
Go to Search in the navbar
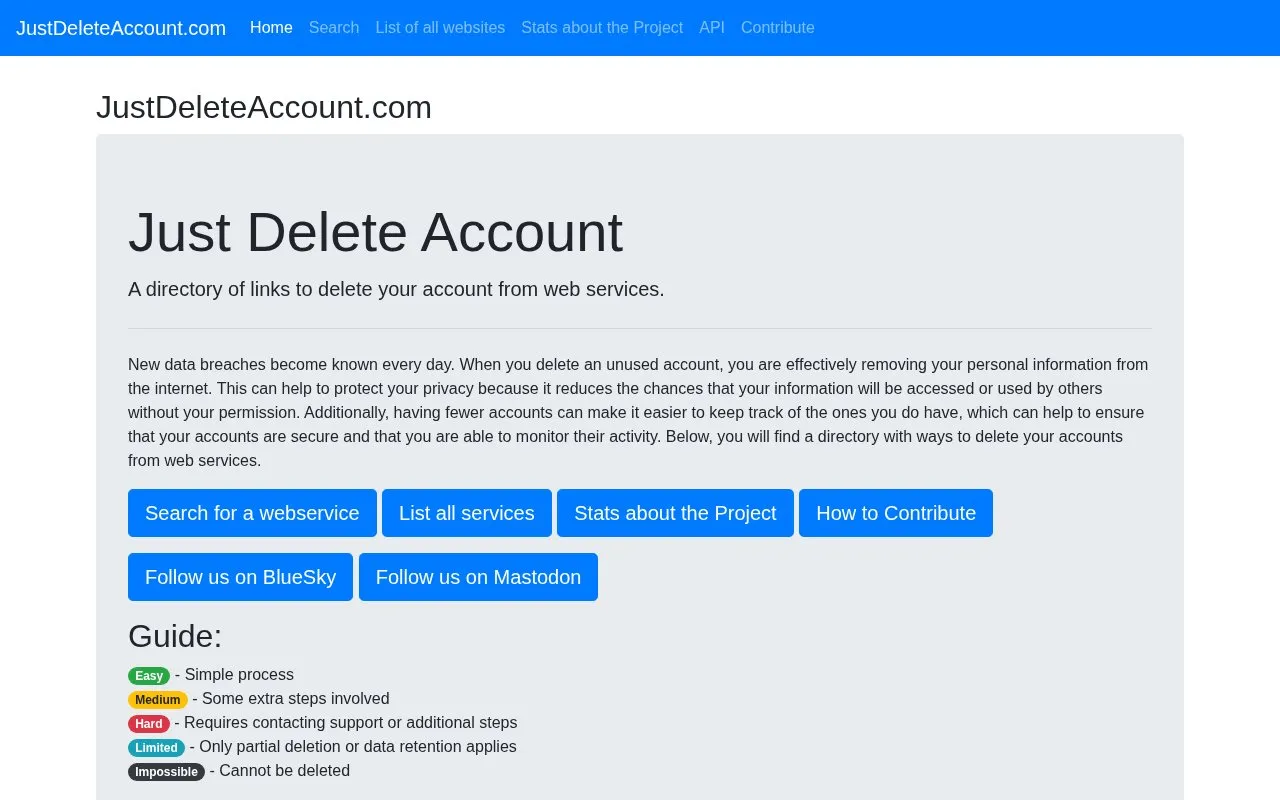pyautogui.click(x=334, y=28)
